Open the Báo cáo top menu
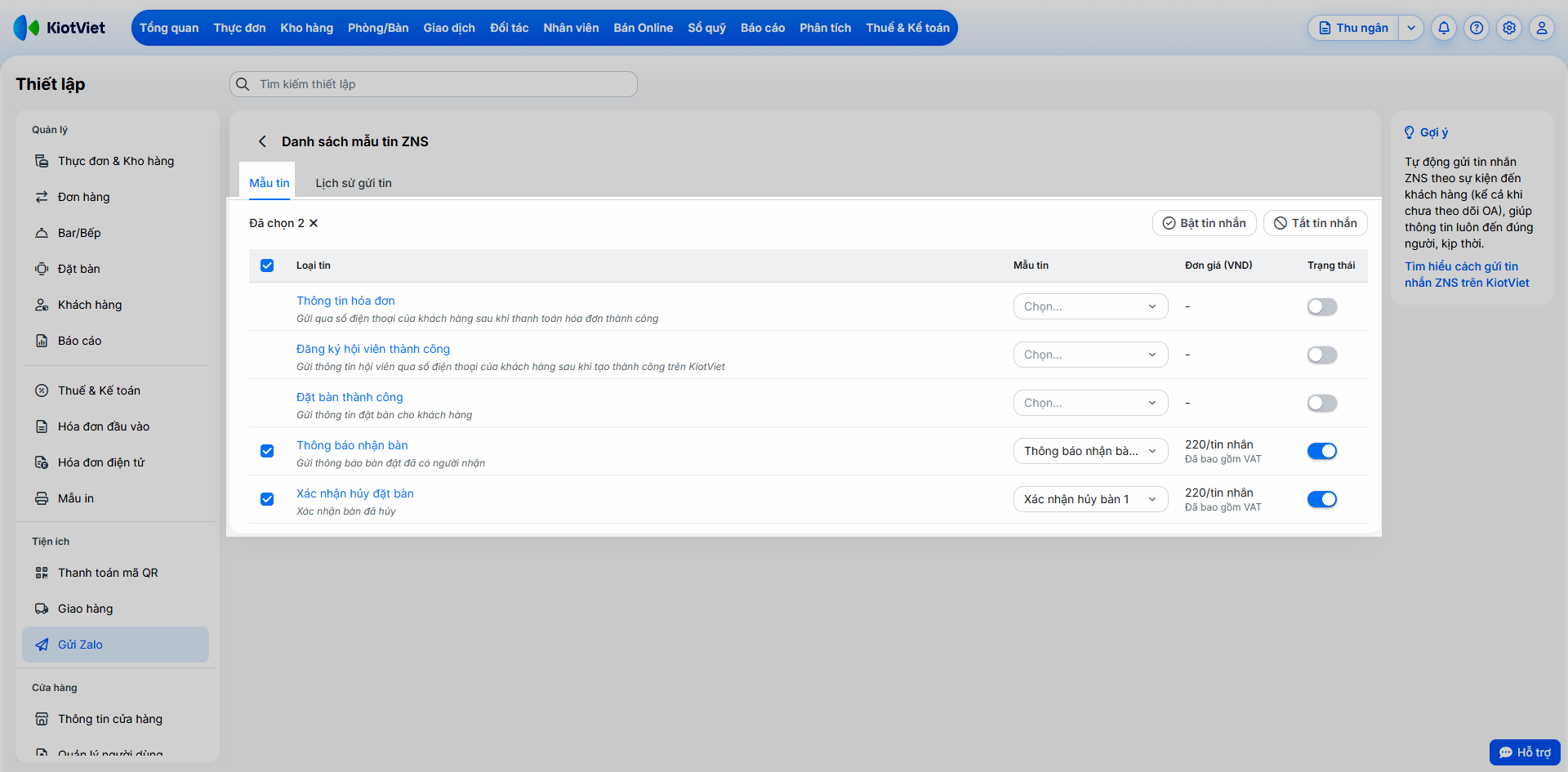 (763, 28)
